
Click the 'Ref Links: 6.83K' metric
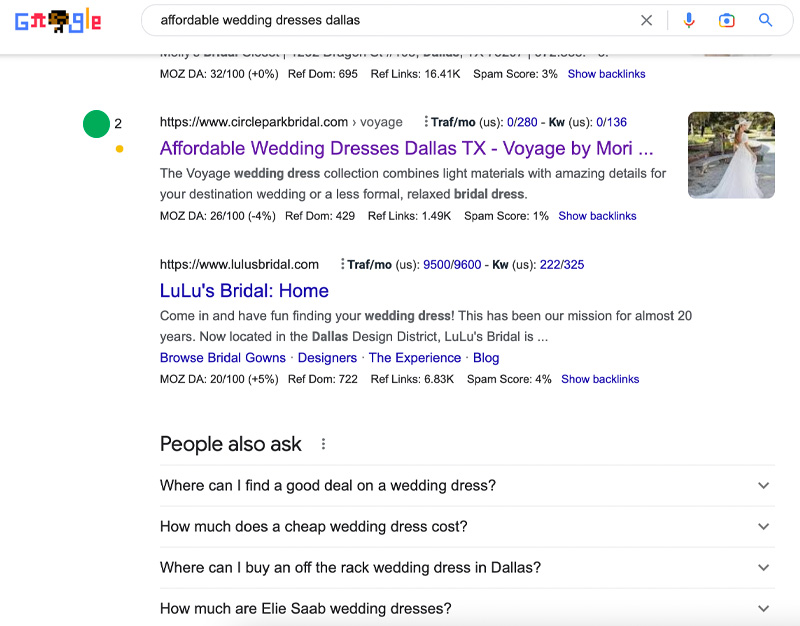click(412, 379)
